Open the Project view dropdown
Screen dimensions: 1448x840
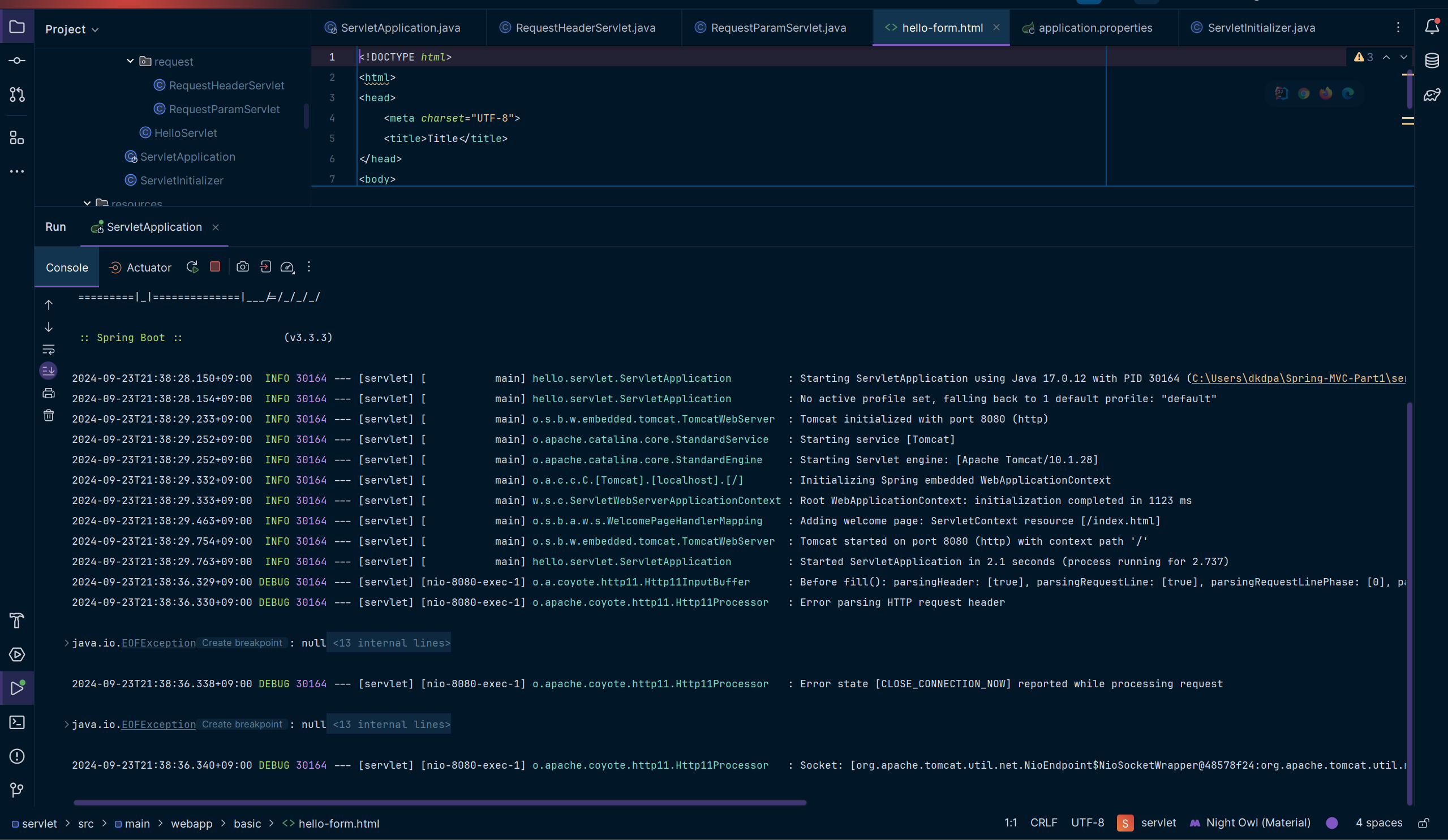coord(72,29)
